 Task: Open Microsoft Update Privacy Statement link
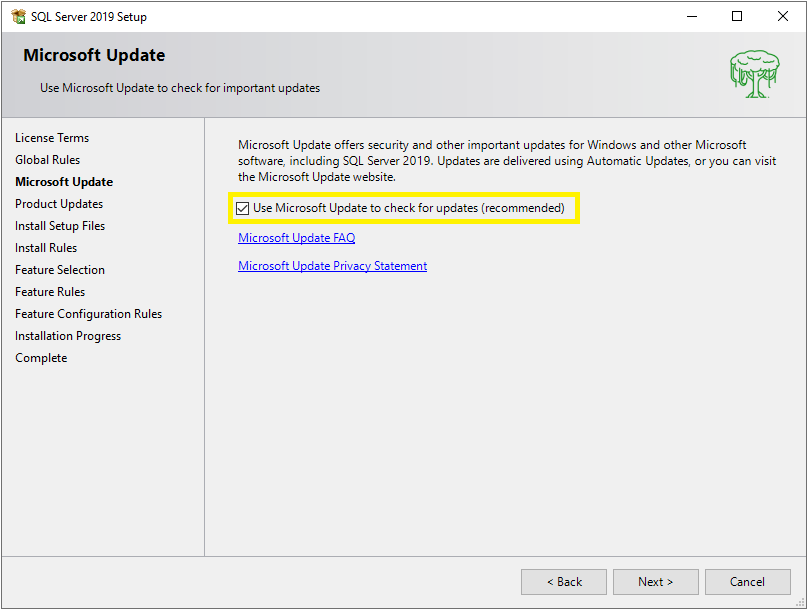332,266
